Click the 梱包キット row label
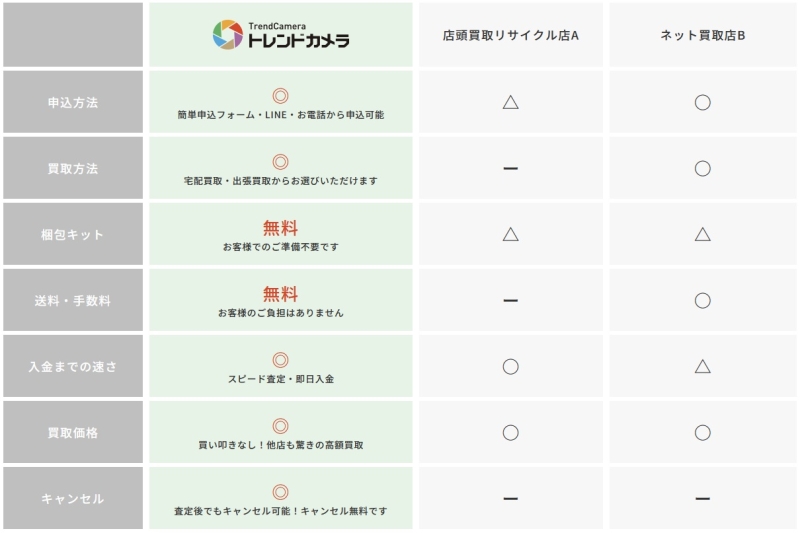This screenshot has width=800, height=533. point(73,234)
